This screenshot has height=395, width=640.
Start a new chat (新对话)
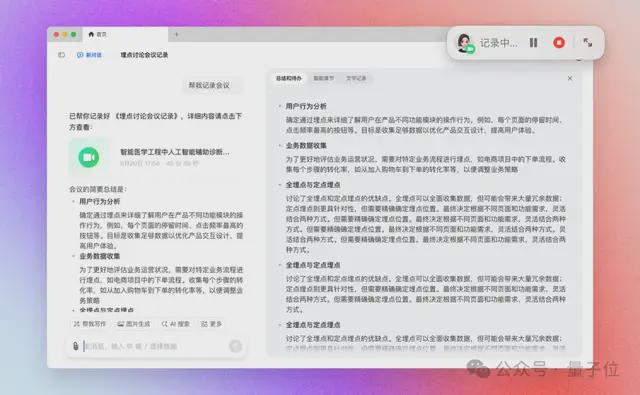[x=89, y=55]
